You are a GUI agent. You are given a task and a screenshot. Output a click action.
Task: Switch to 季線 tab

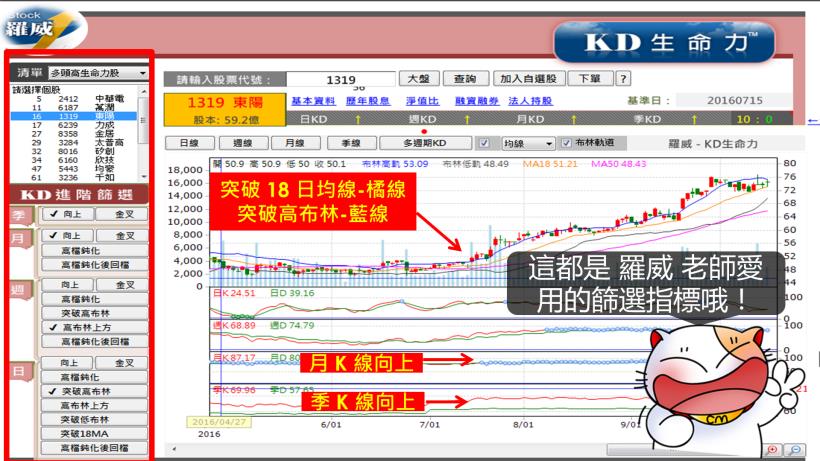tap(351, 143)
